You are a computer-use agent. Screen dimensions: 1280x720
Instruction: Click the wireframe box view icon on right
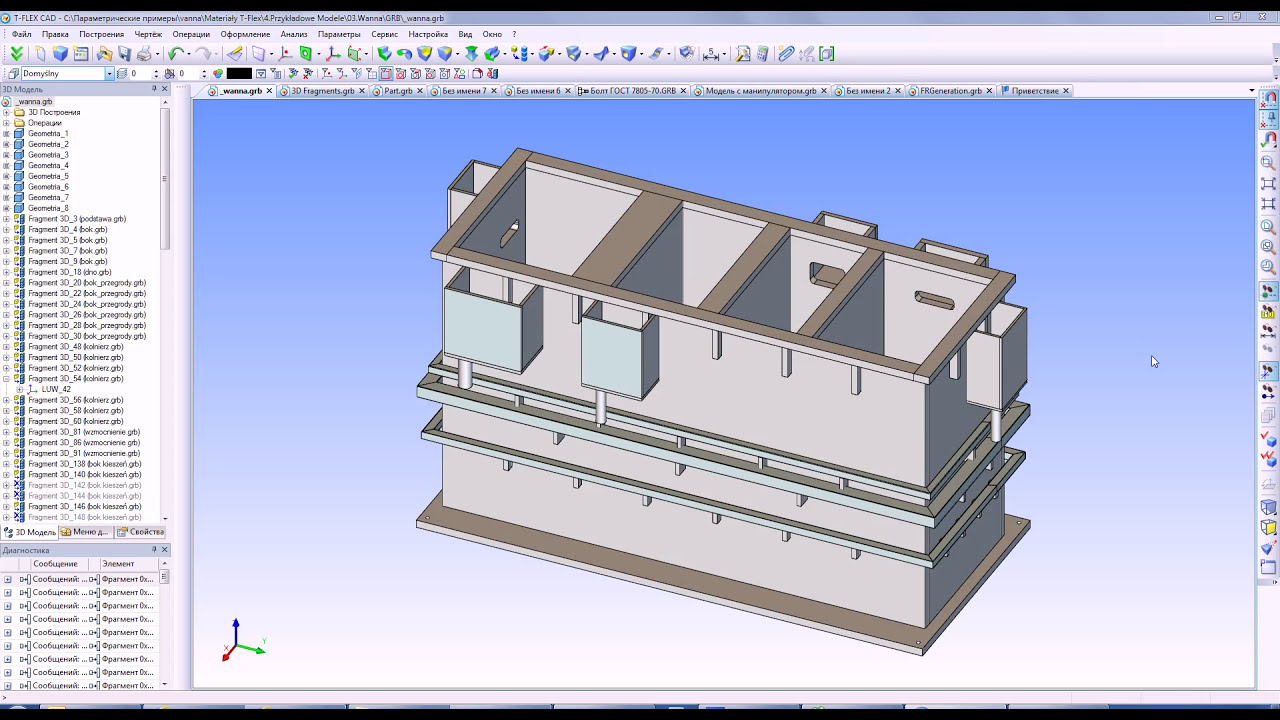click(1268, 528)
